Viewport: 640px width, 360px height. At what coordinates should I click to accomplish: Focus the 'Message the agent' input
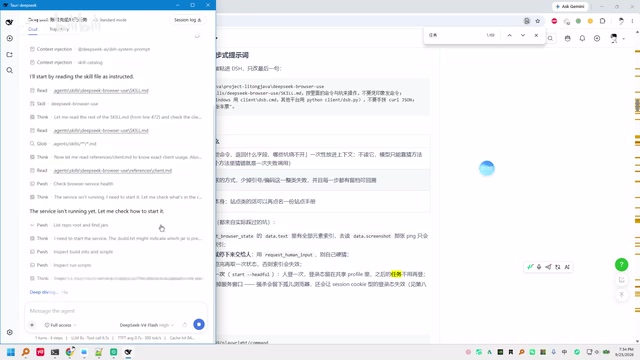pos(116,311)
